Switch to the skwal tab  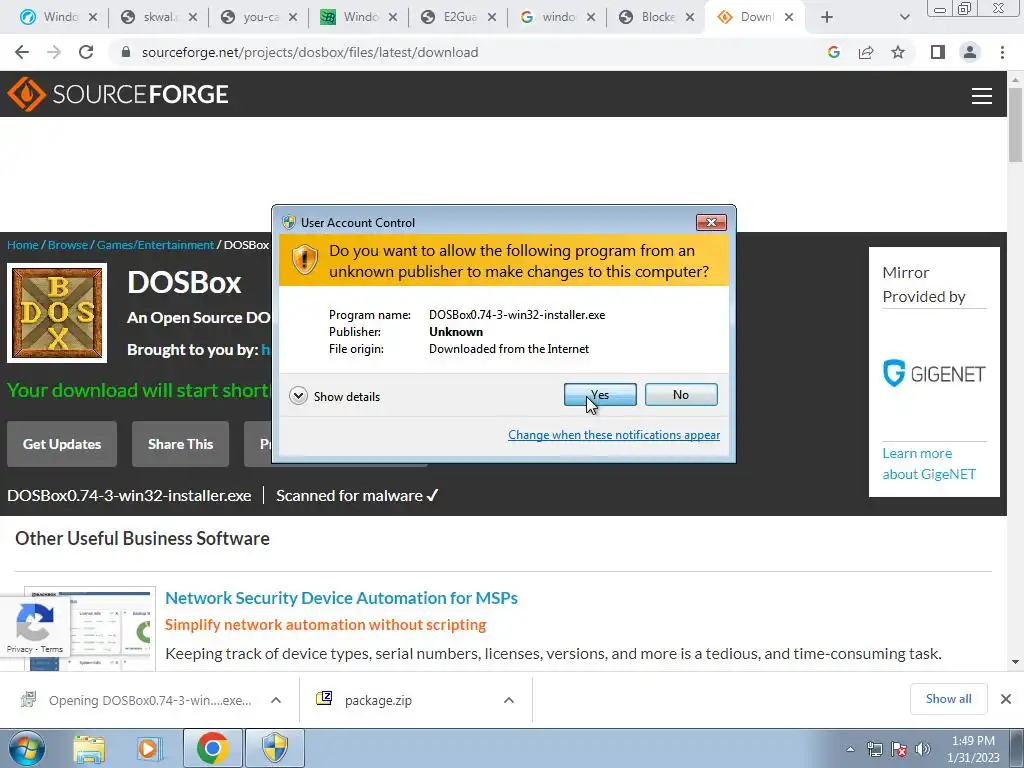(159, 17)
